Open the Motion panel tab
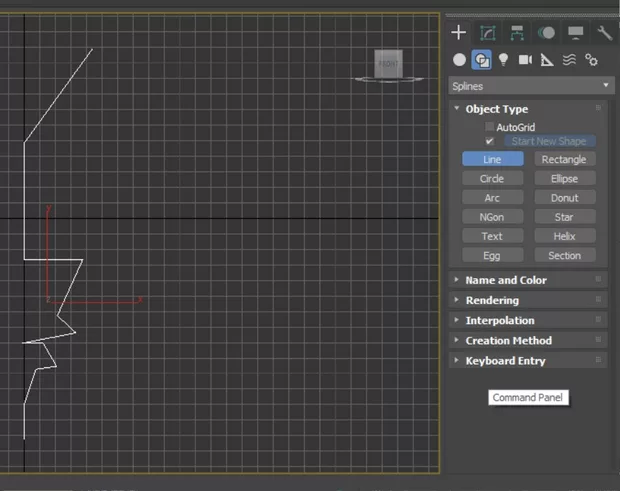This screenshot has width=620, height=491. tap(546, 33)
